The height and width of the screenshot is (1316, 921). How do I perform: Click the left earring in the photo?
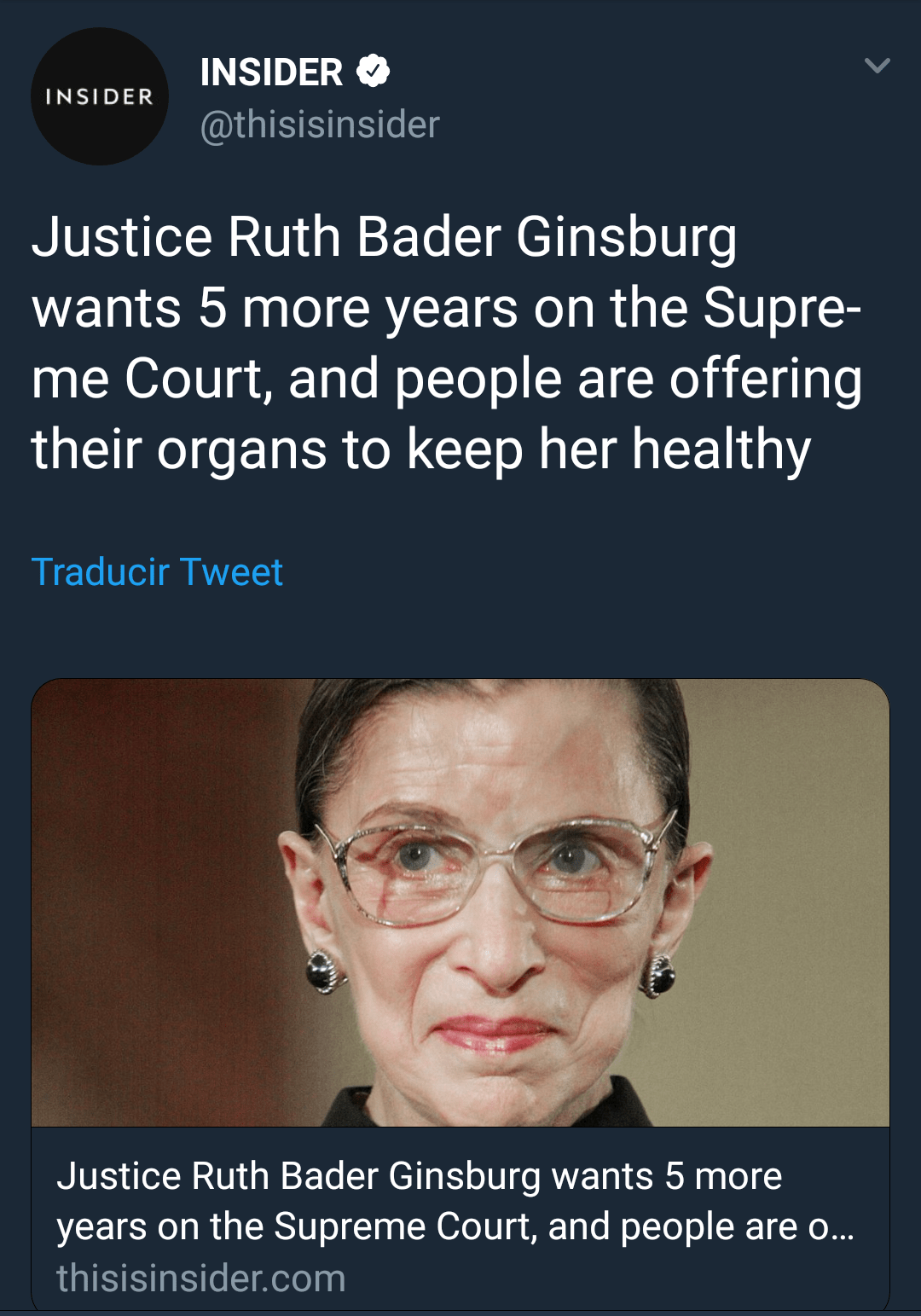pos(324,973)
